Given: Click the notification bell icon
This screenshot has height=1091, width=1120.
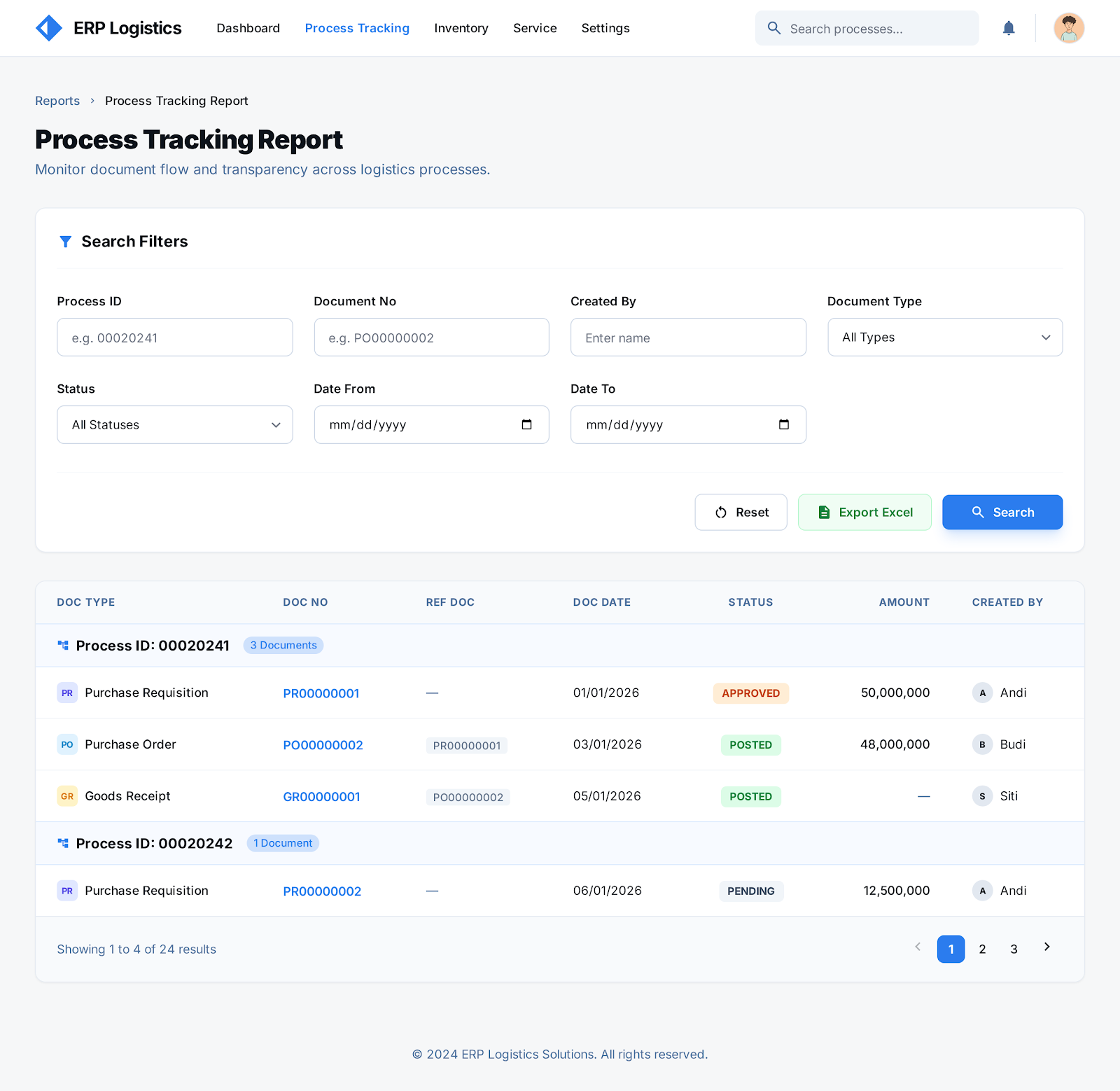Looking at the screenshot, I should click(1008, 28).
